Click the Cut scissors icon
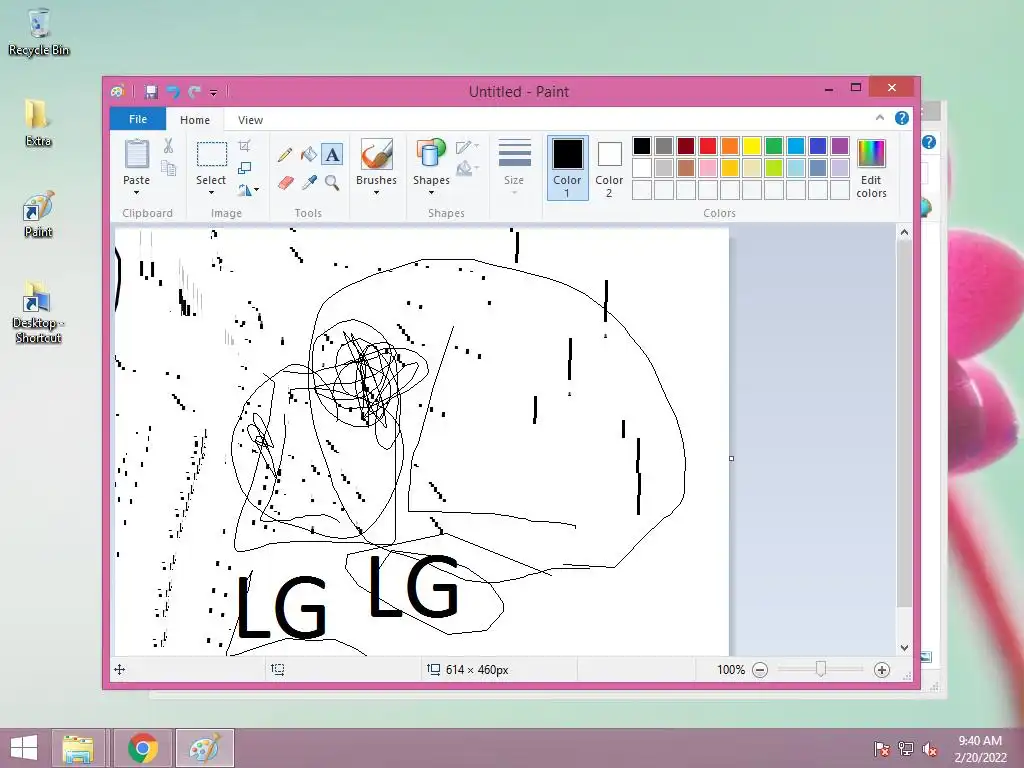Screen dimensions: 1024x768 [168, 146]
